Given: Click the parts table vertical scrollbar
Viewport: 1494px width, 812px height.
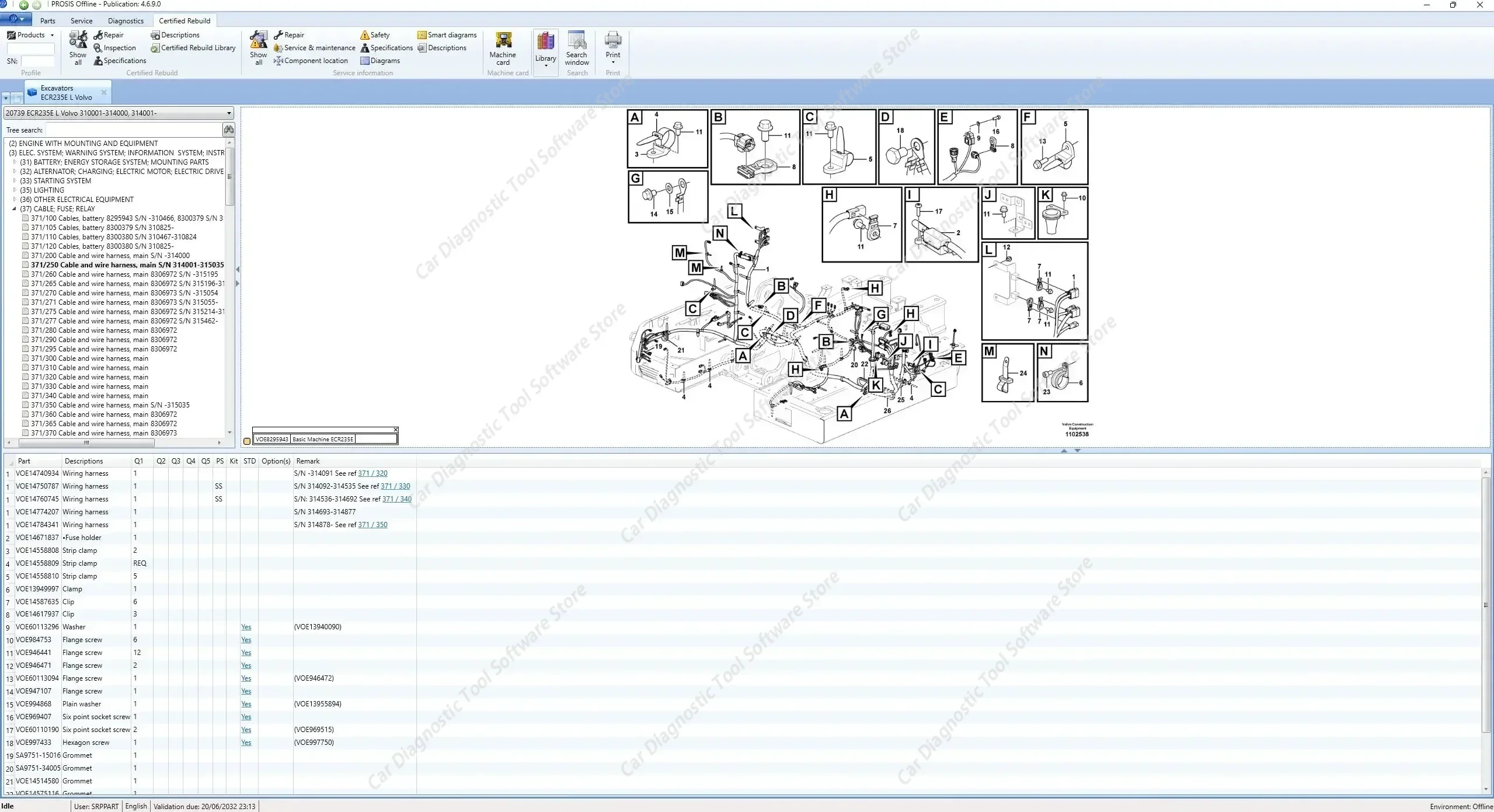Looking at the screenshot, I should pos(1486,605).
